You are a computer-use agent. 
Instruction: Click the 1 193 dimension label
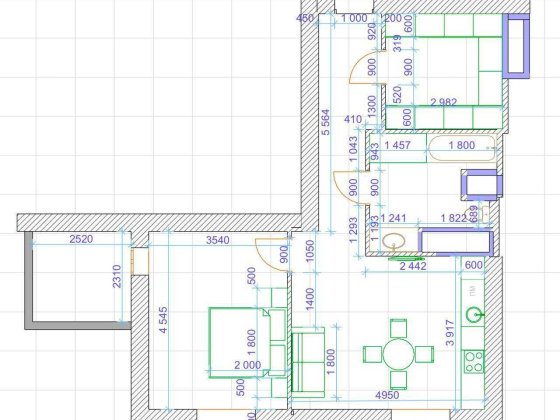pos(375,228)
